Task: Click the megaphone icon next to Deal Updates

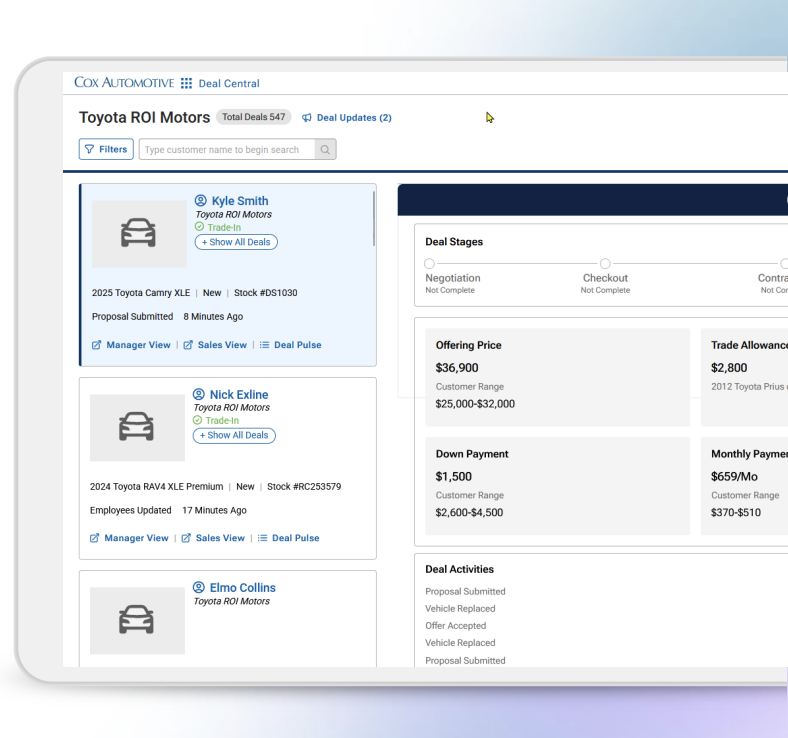Action: pos(307,118)
